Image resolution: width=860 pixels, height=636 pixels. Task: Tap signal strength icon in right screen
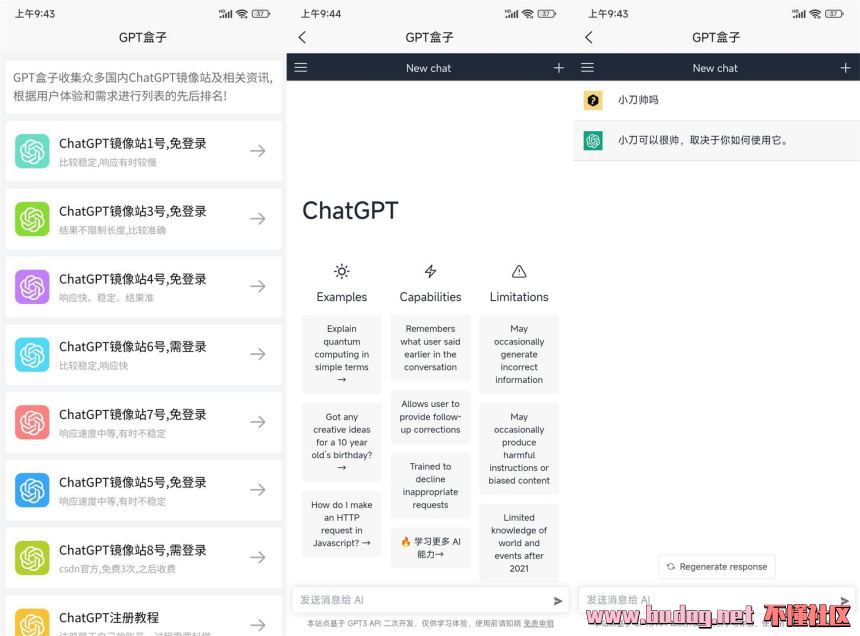(x=799, y=14)
